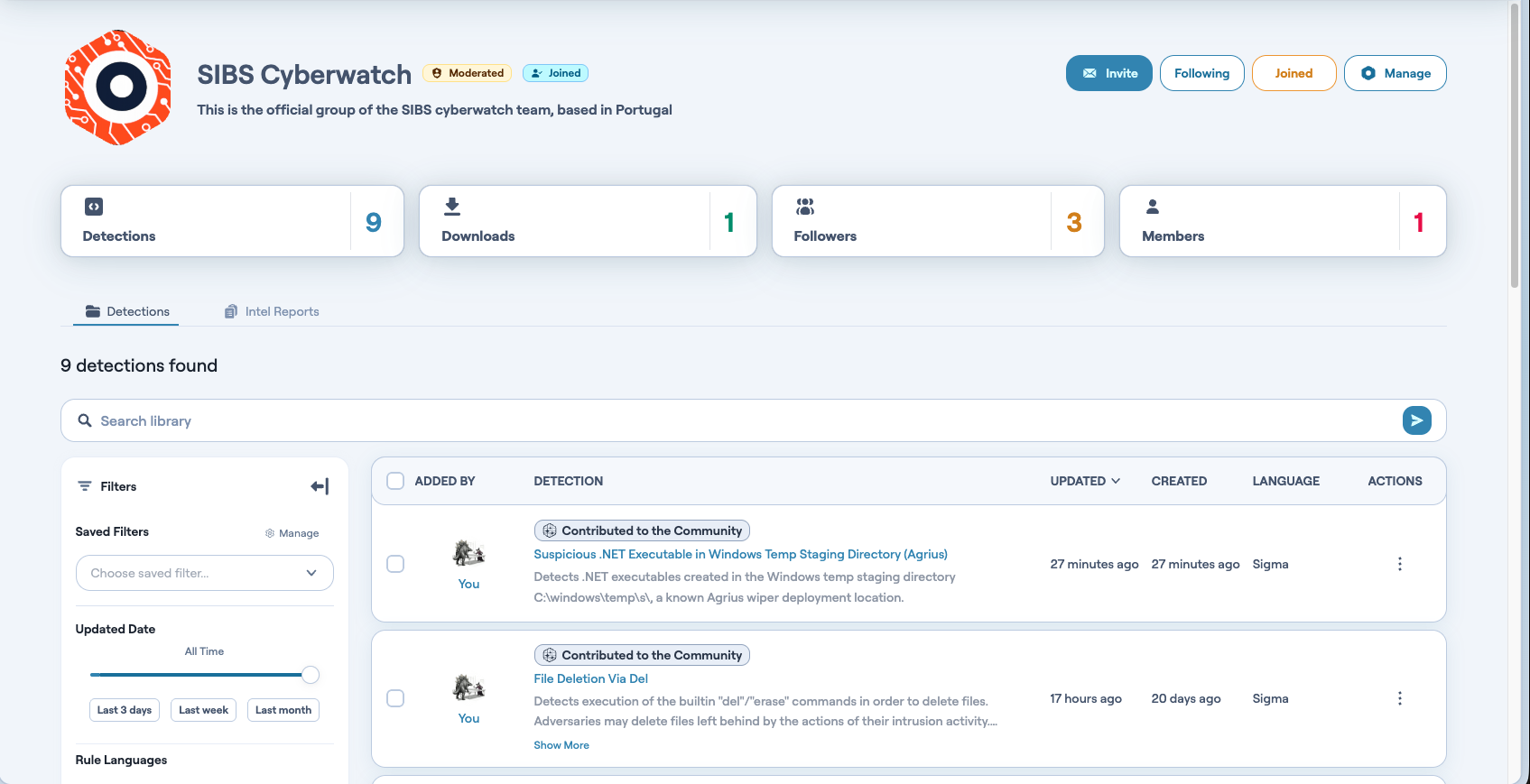Screen dimensions: 1530x784
Task: Open the File Deletion Via Del link
Action: tap(591, 678)
